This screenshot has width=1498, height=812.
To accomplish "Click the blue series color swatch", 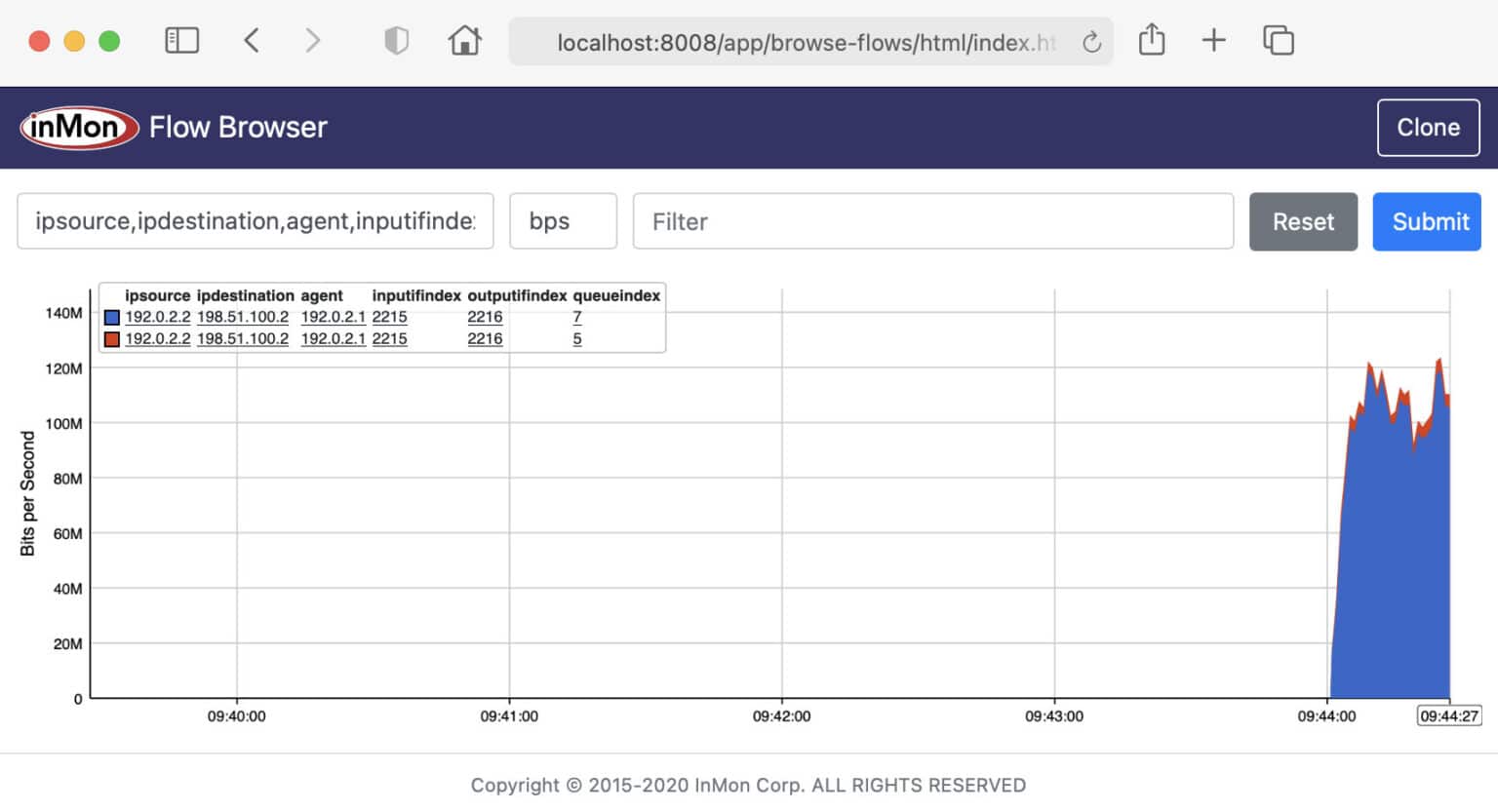I will point(110,317).
